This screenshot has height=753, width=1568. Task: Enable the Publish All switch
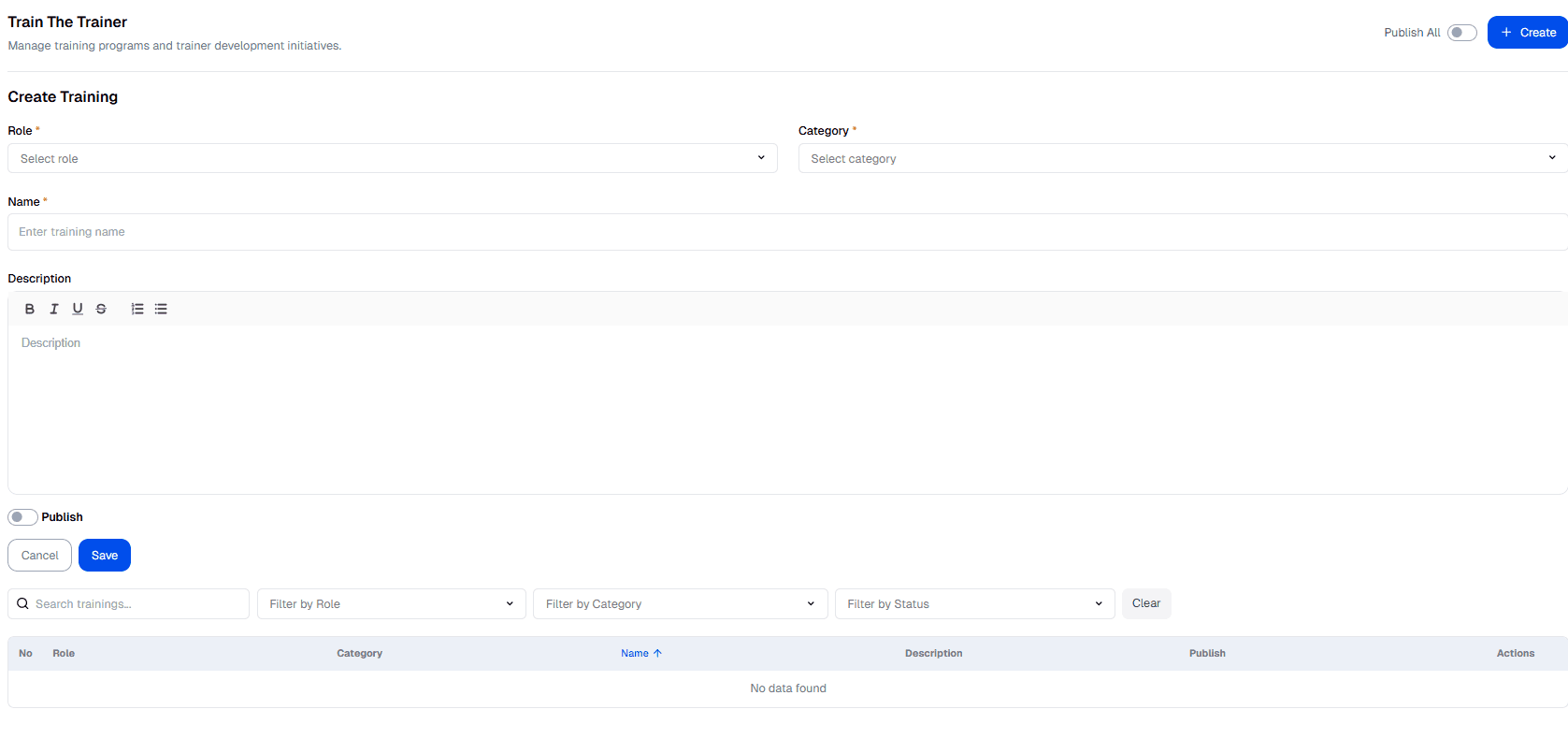point(1461,33)
